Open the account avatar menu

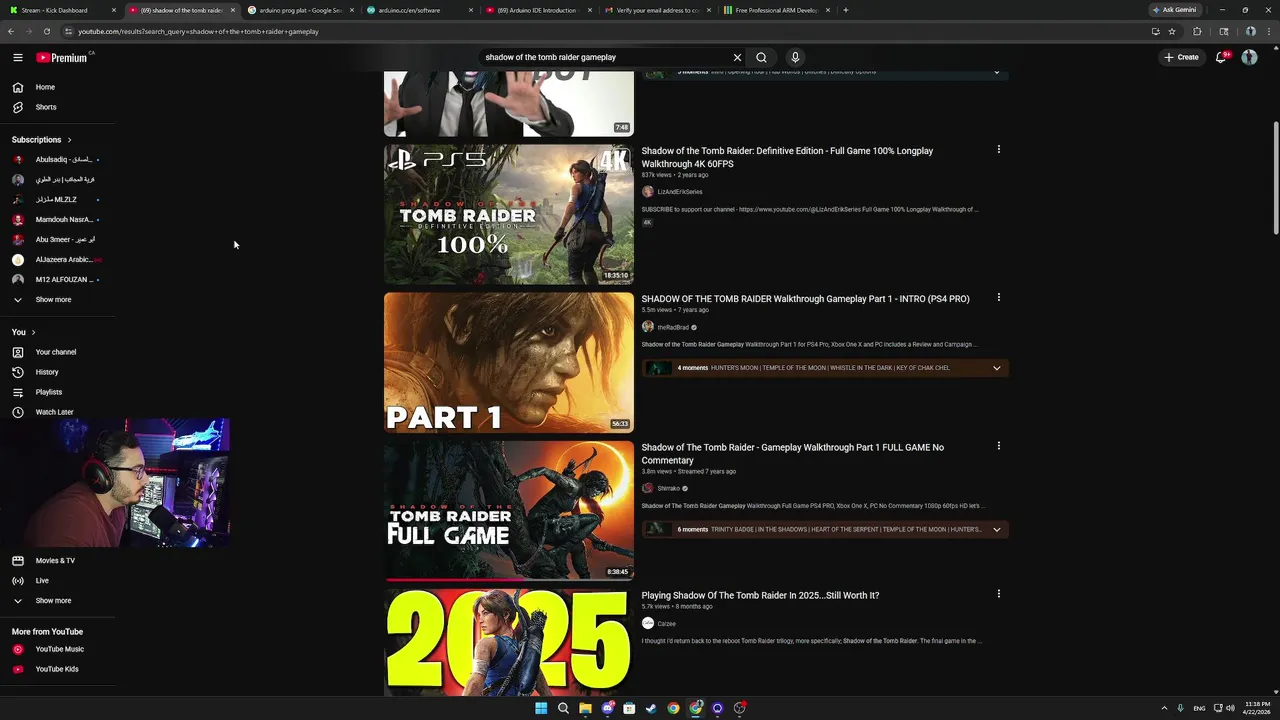pos(1249,57)
